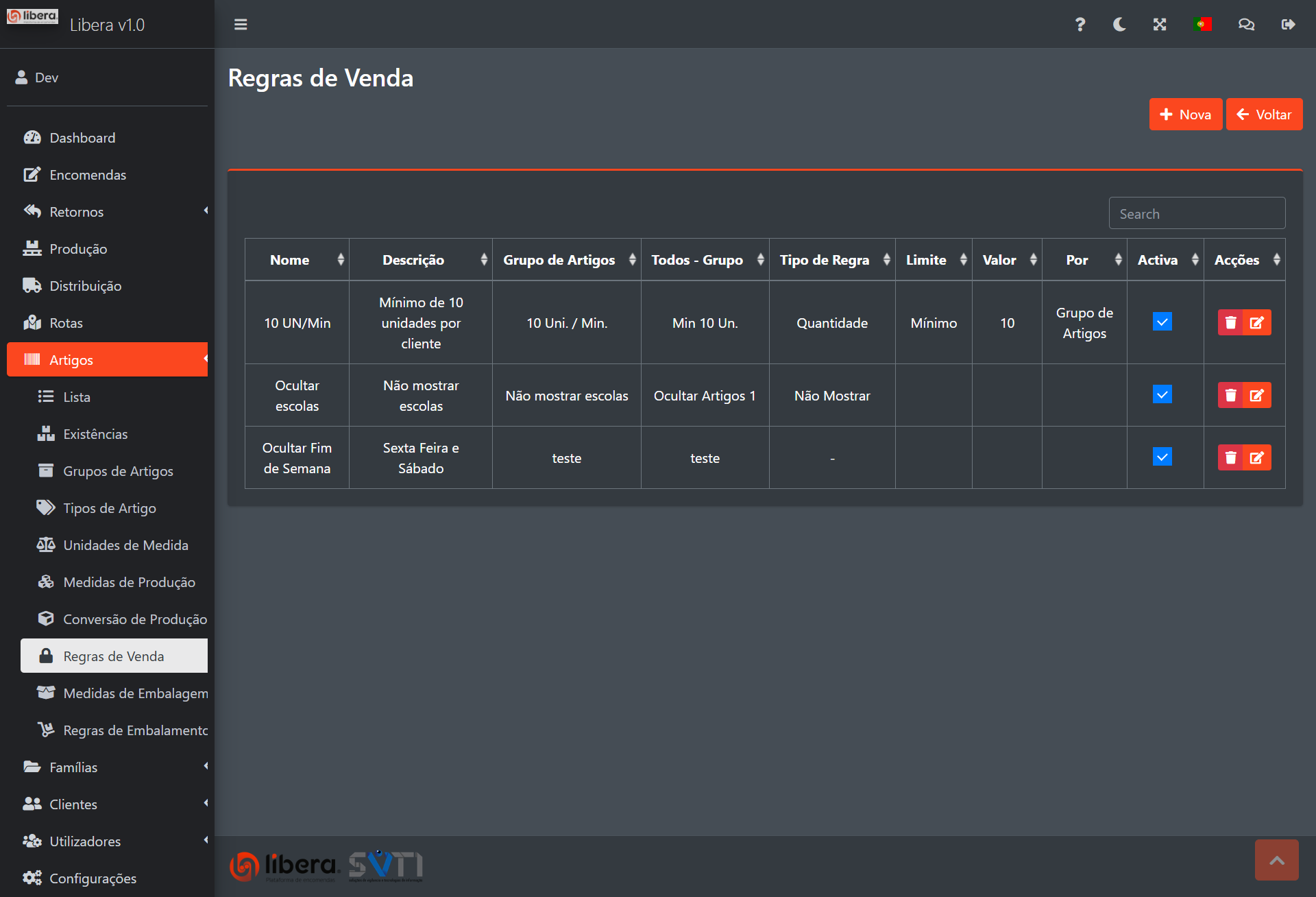The width and height of the screenshot is (1316, 897).
Task: Open Grupos de Artigos menu item
Action: click(118, 471)
